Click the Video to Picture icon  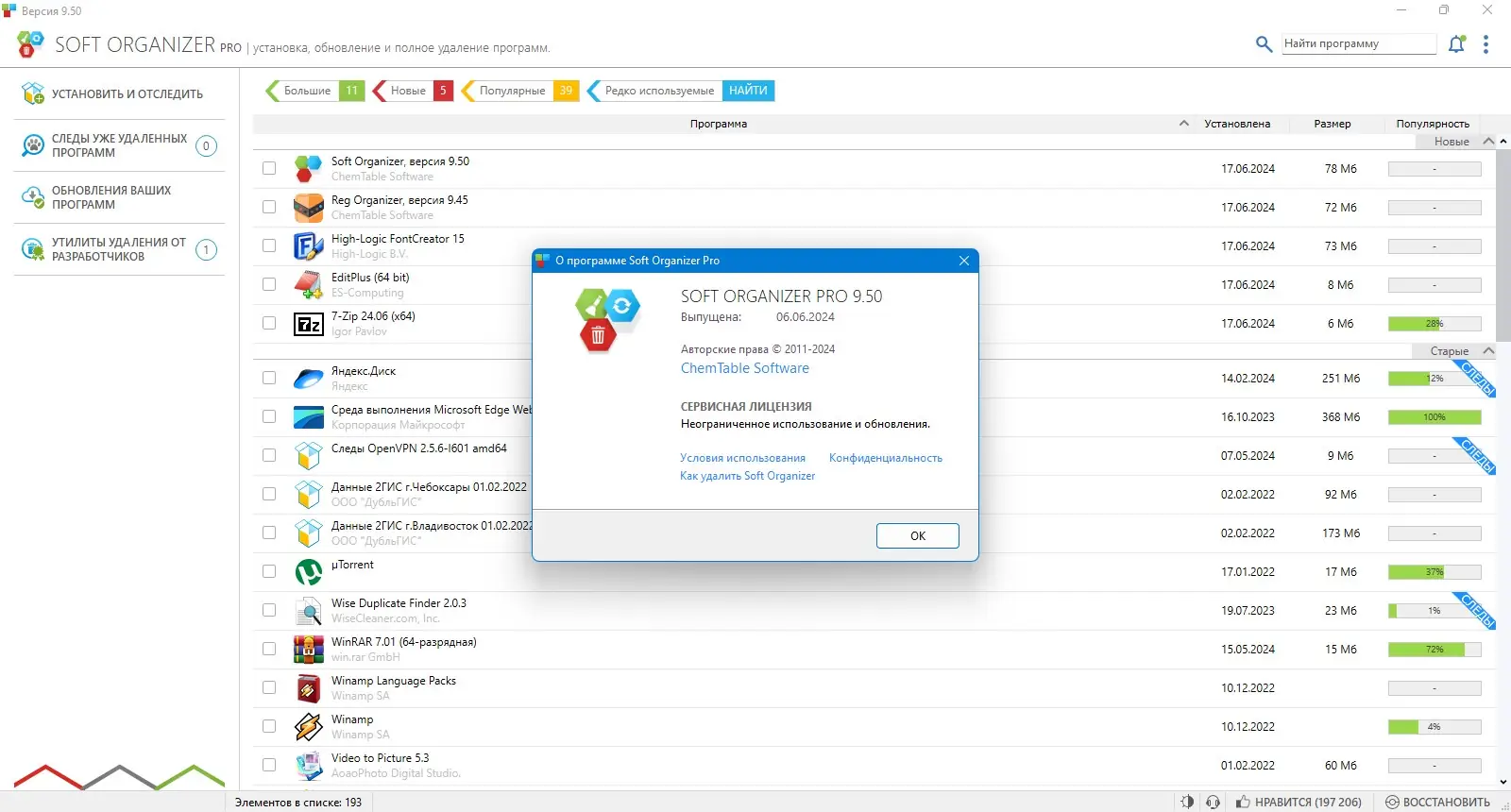(x=309, y=765)
